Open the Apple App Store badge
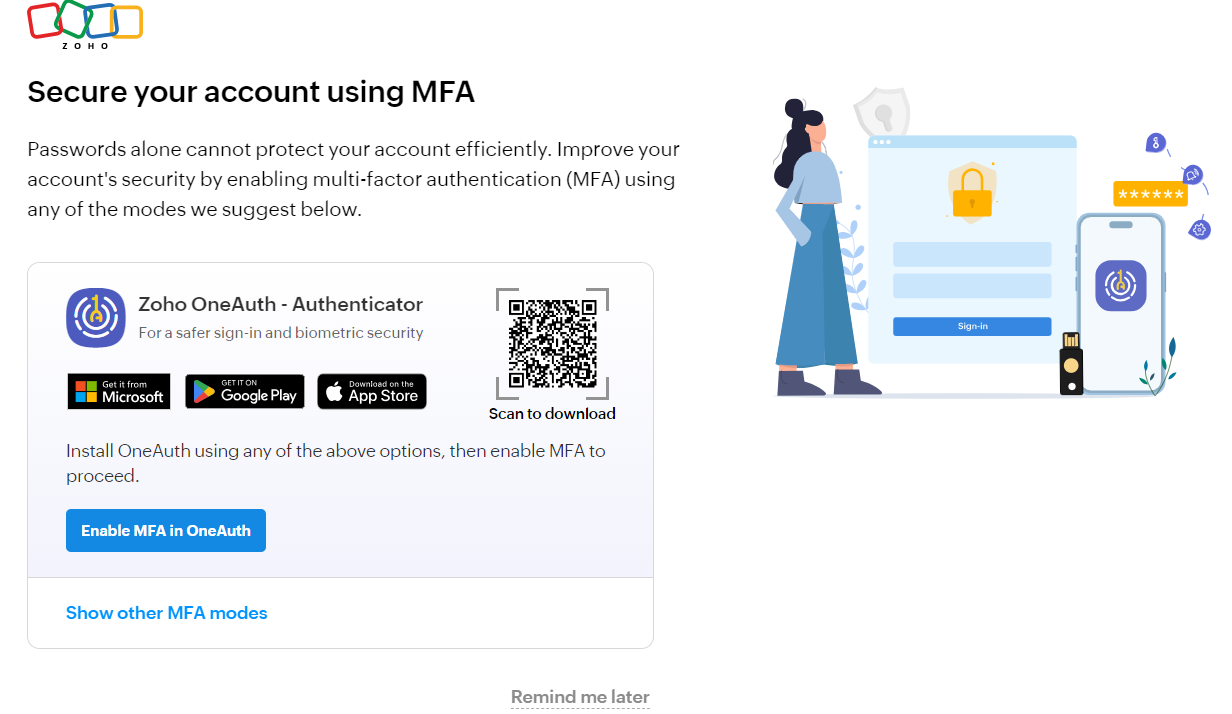 [372, 392]
